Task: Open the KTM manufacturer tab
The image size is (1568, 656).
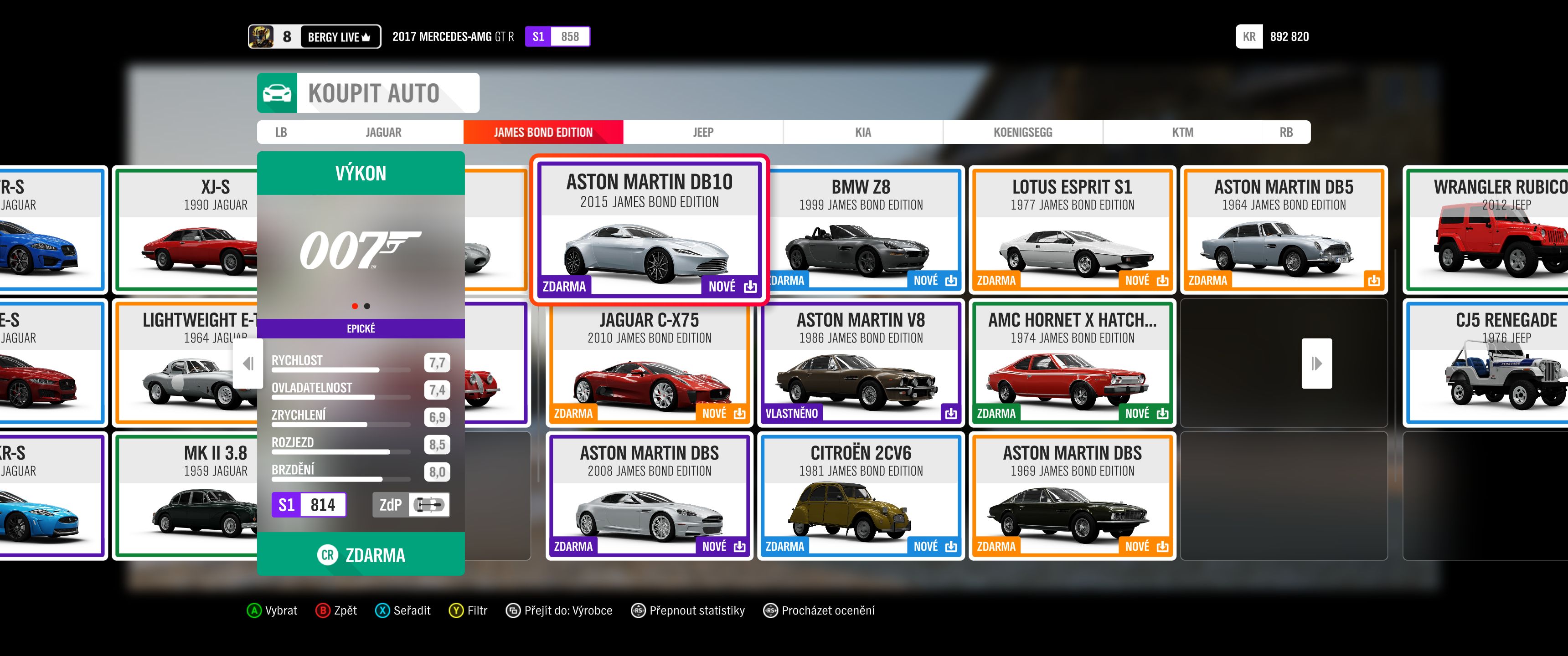Action: coord(1183,133)
